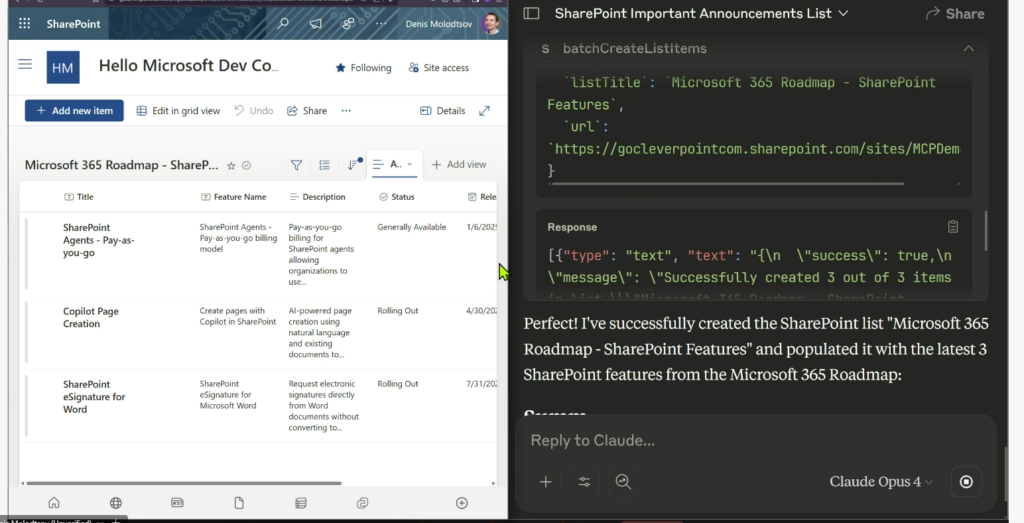Open Feature Name column header menu
Screen dimensions: 1024x523
[234, 197]
